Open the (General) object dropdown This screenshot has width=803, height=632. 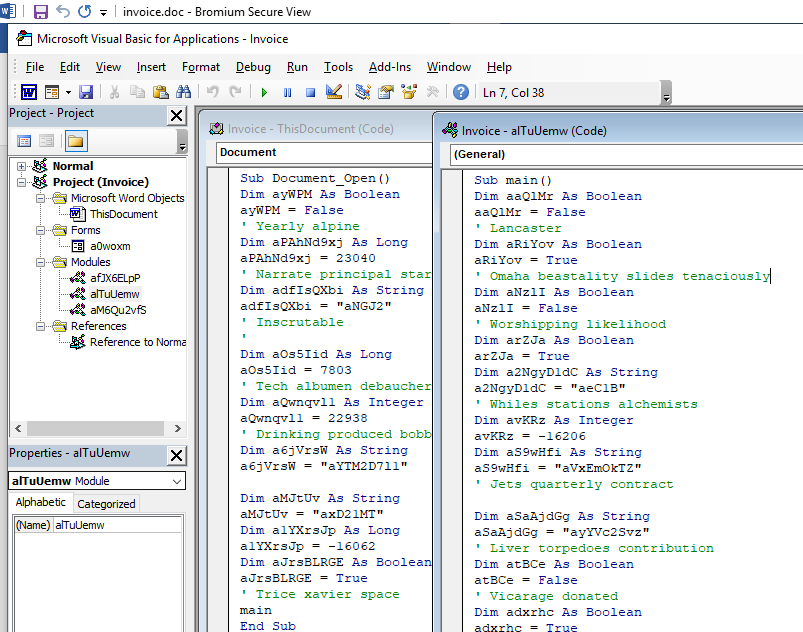[626, 154]
